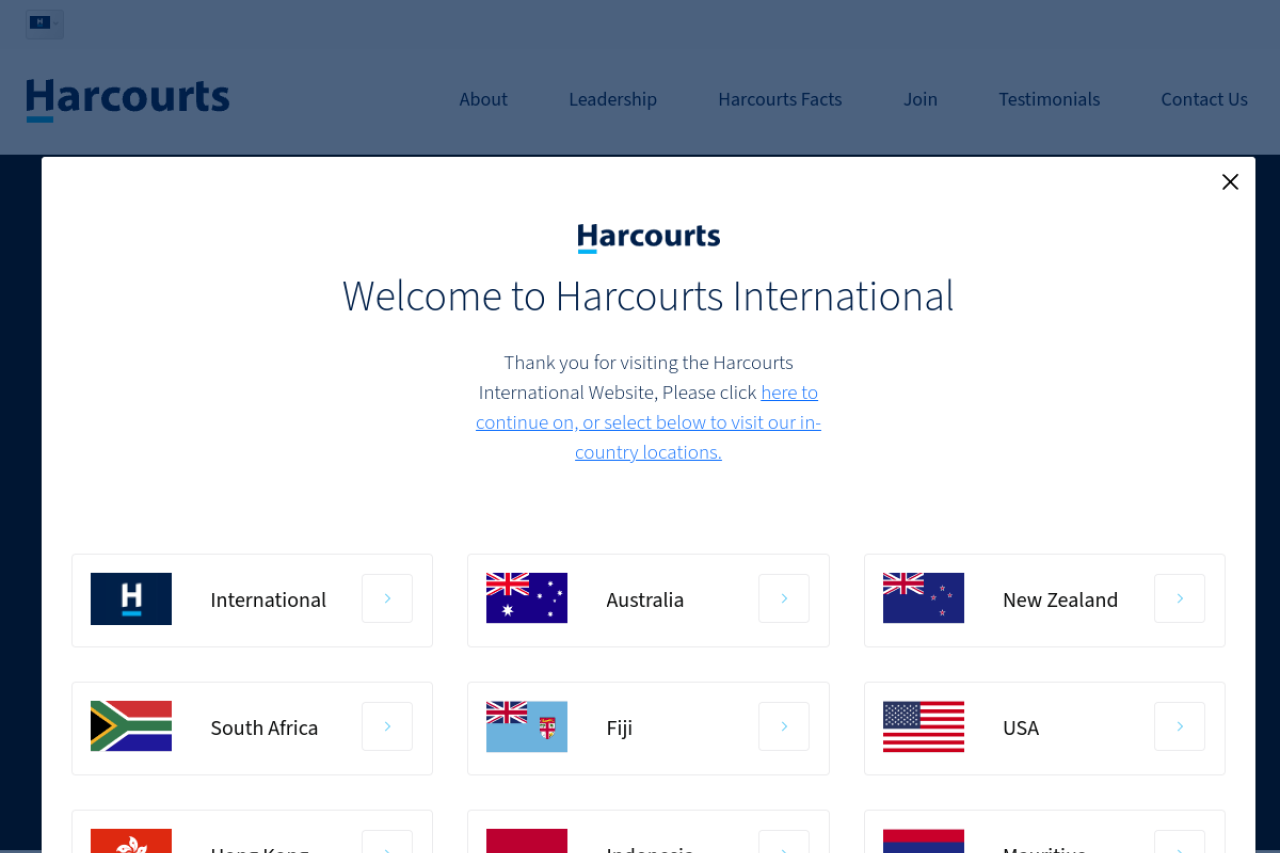
Task: Click the New Zealand flag icon
Action: pyautogui.click(x=923, y=598)
